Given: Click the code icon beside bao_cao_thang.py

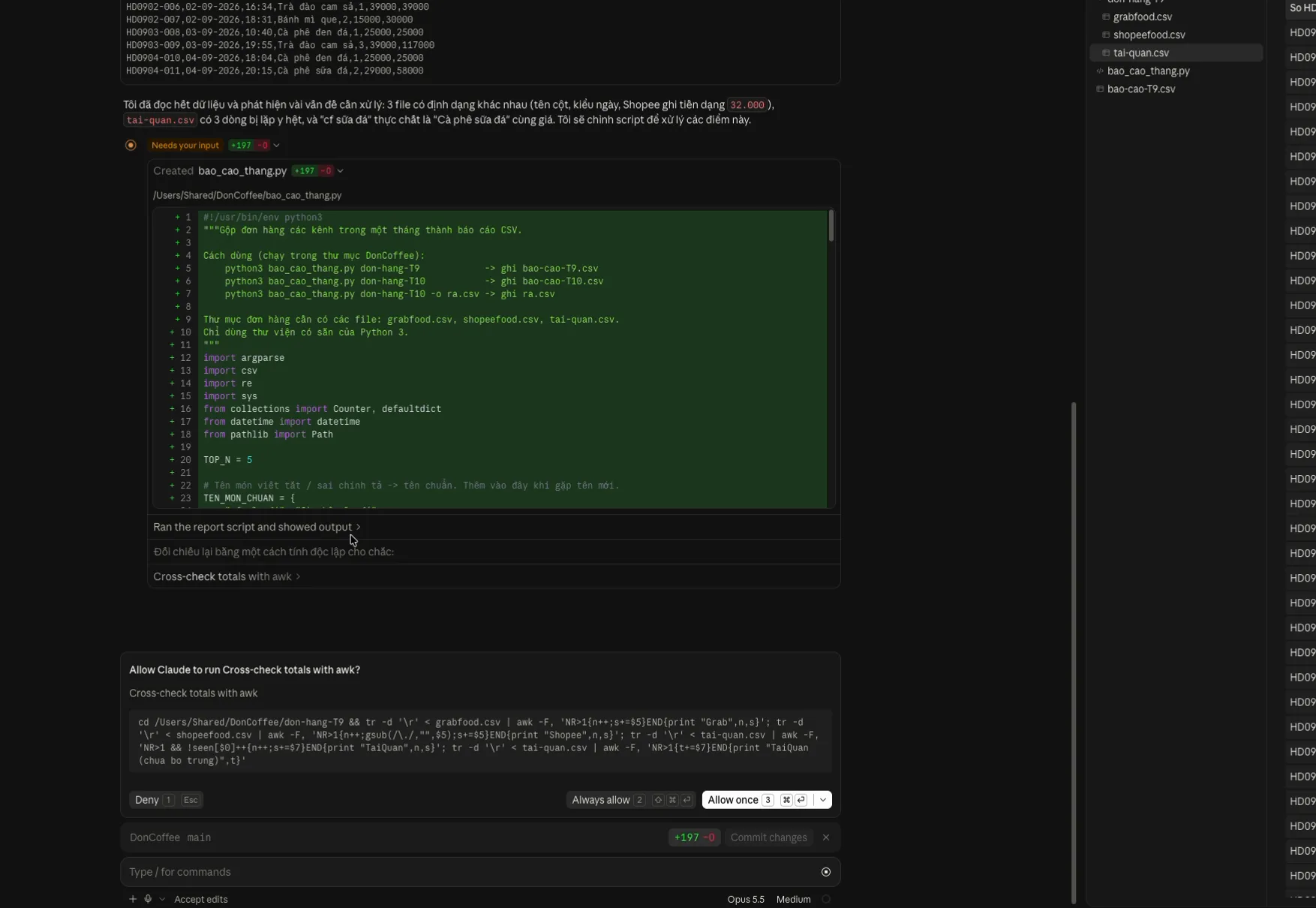Looking at the screenshot, I should [x=1100, y=71].
